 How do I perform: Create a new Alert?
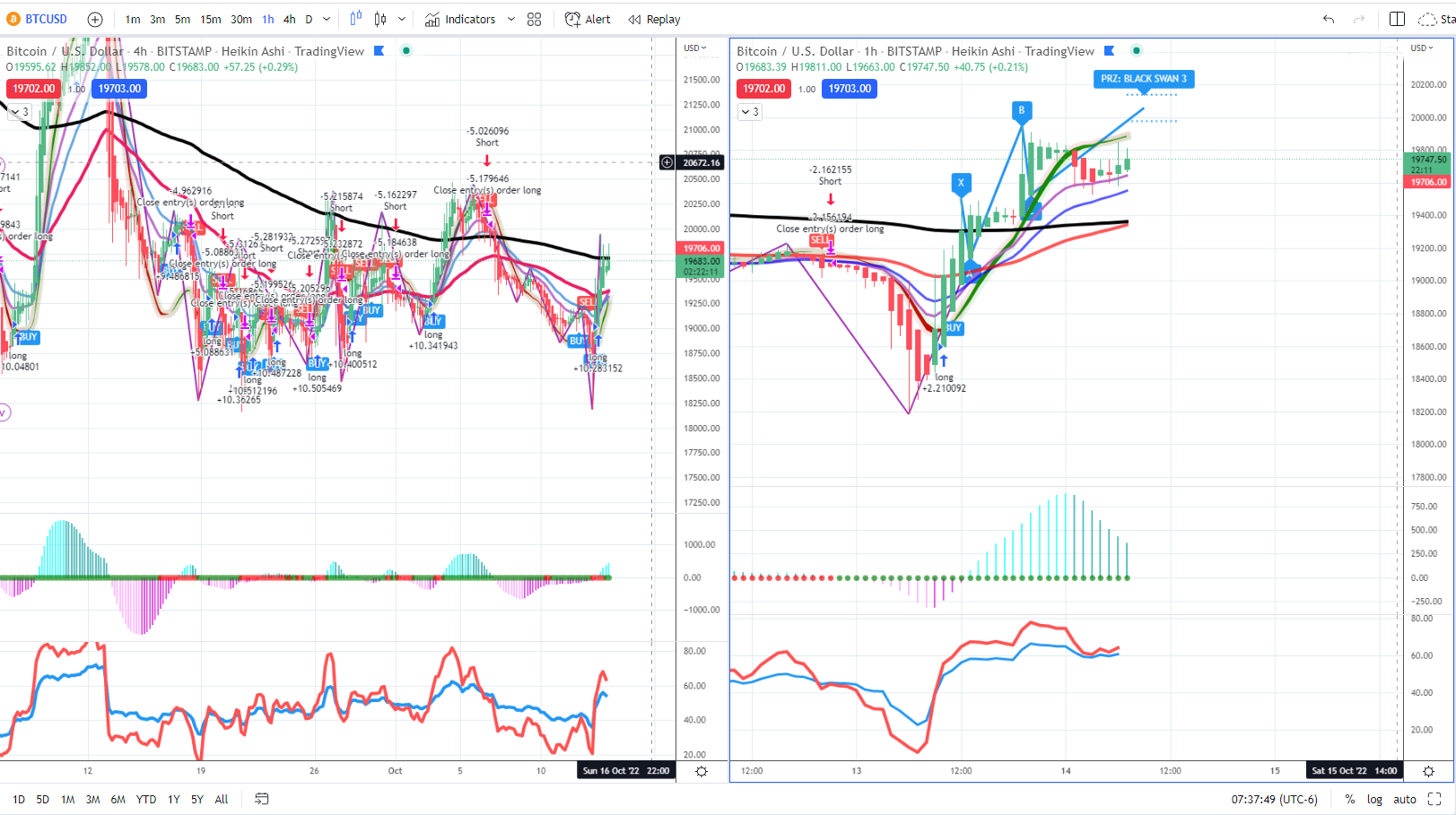[588, 19]
